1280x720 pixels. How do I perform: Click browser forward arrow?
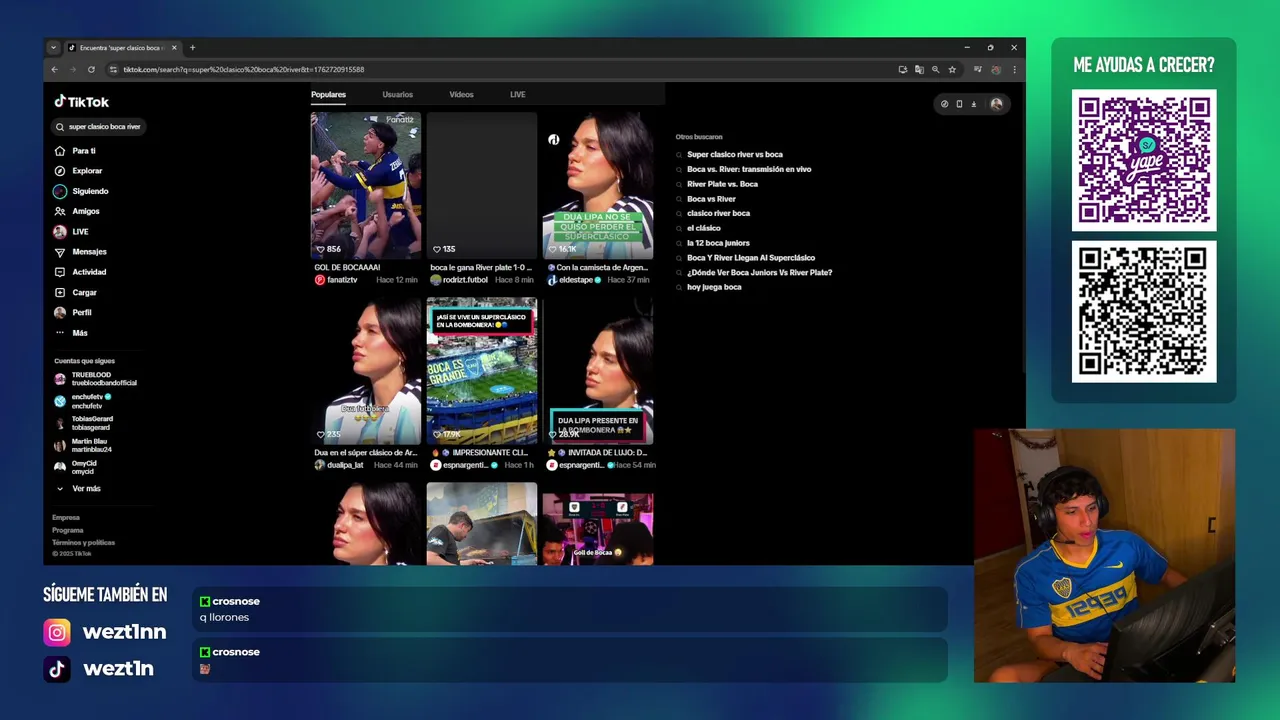(72, 69)
